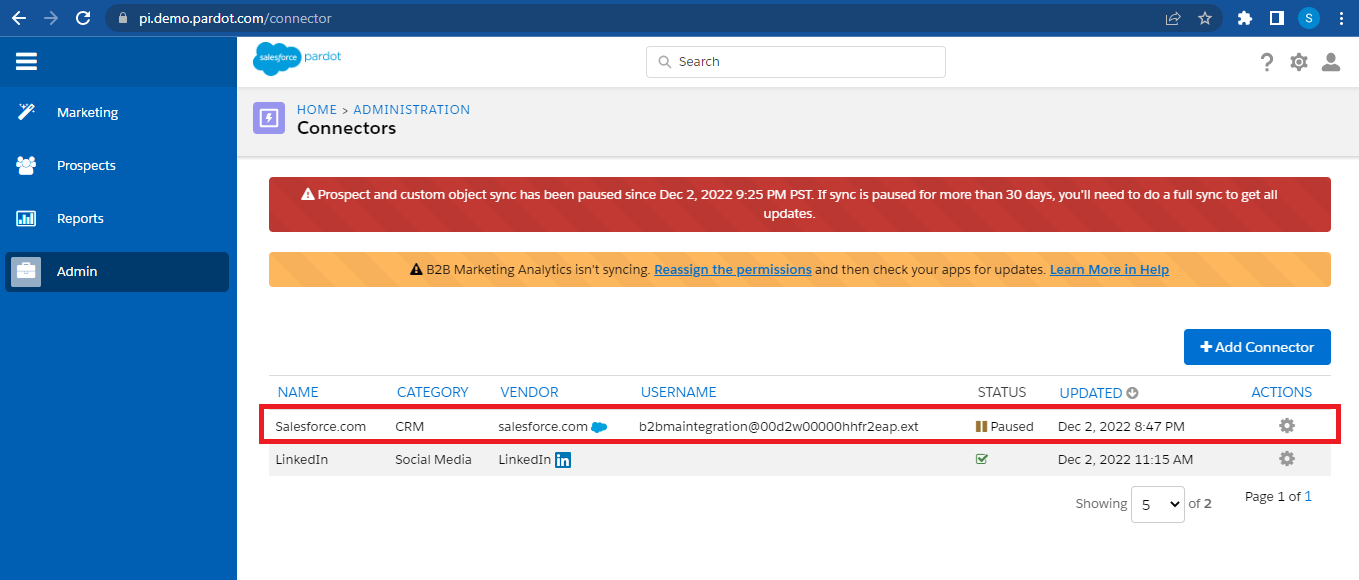
Task: Click the Dec 2, 2022 8:47 PM date
Action: click(1121, 426)
